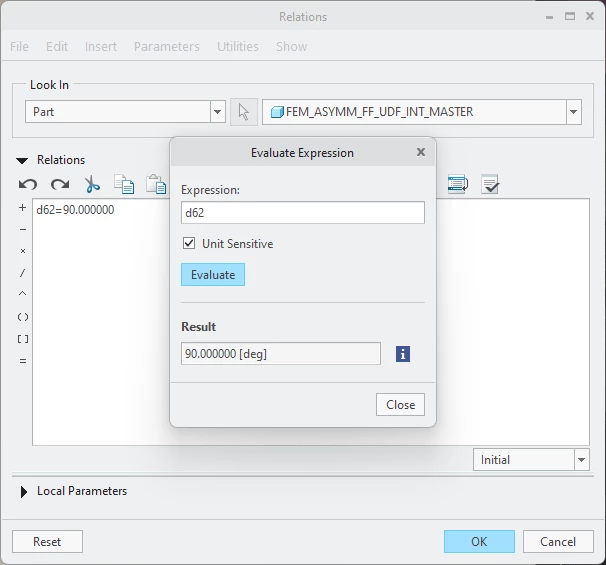Image resolution: width=606 pixels, height=565 pixels.
Task: Verify relations with checkmark icon
Action: pos(490,184)
